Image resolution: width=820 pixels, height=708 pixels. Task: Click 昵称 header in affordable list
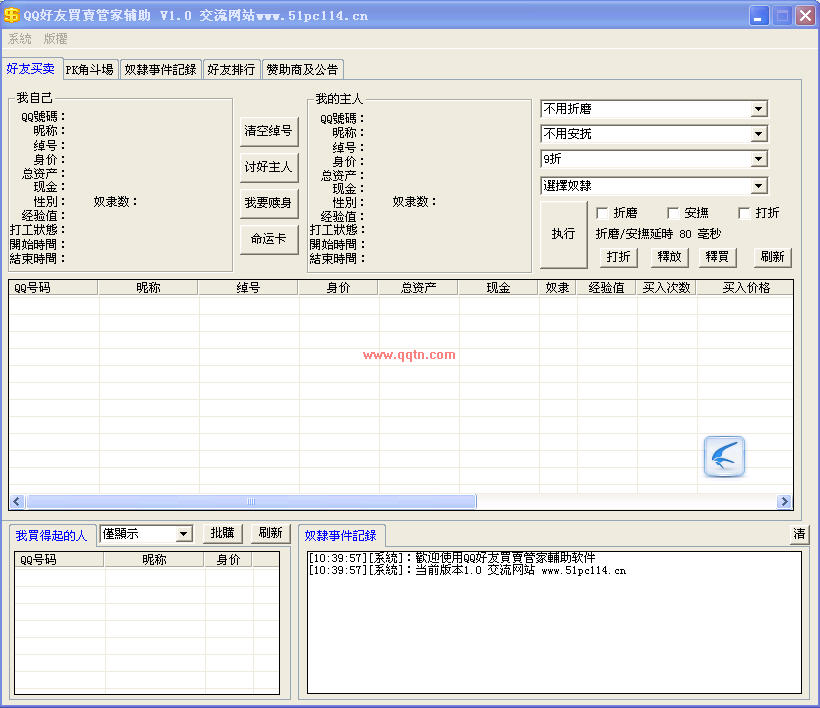tap(154, 559)
